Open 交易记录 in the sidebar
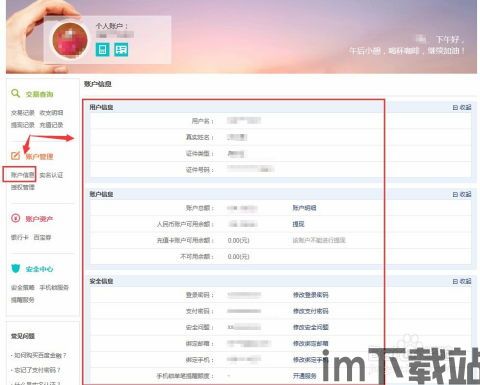This screenshot has width=480, height=385. tap(23, 113)
